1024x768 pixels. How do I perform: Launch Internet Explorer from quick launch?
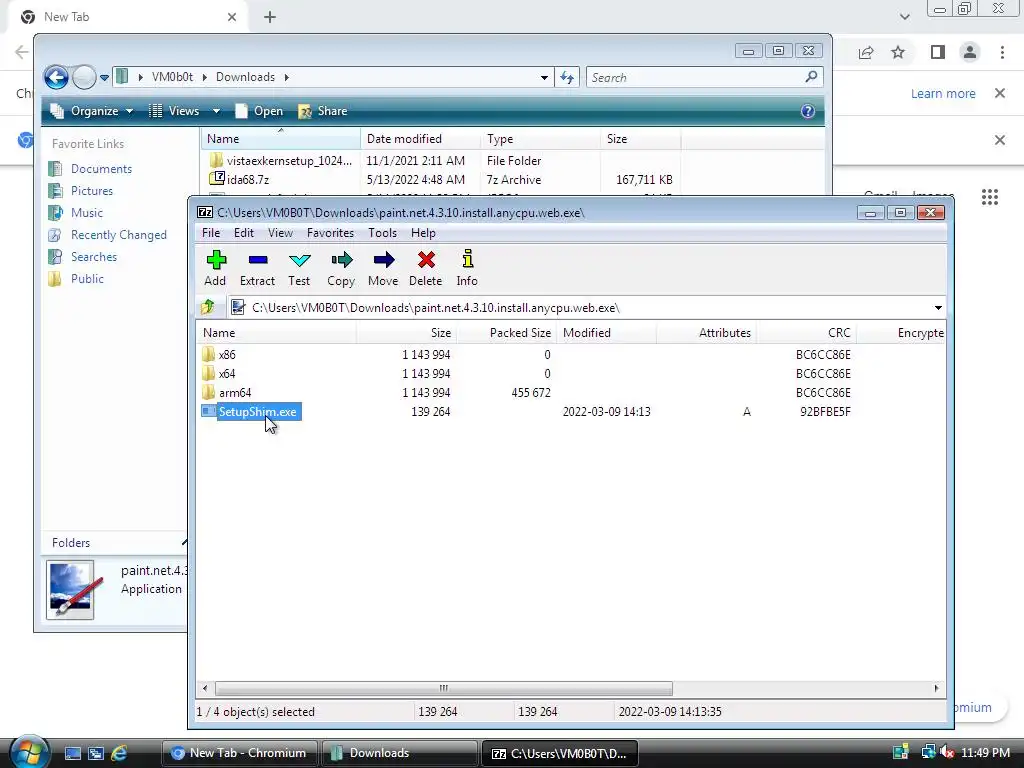point(119,753)
